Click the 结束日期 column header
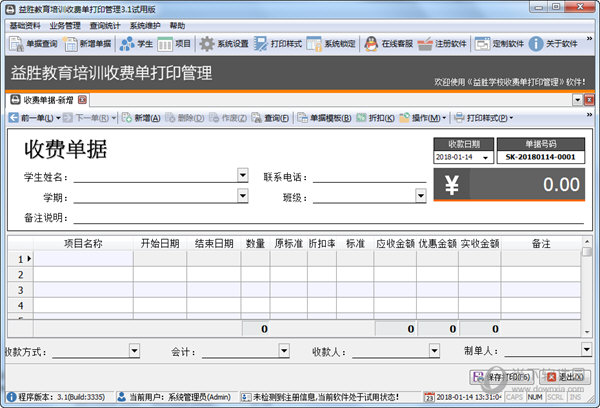This screenshot has height=408, width=600. [x=214, y=243]
